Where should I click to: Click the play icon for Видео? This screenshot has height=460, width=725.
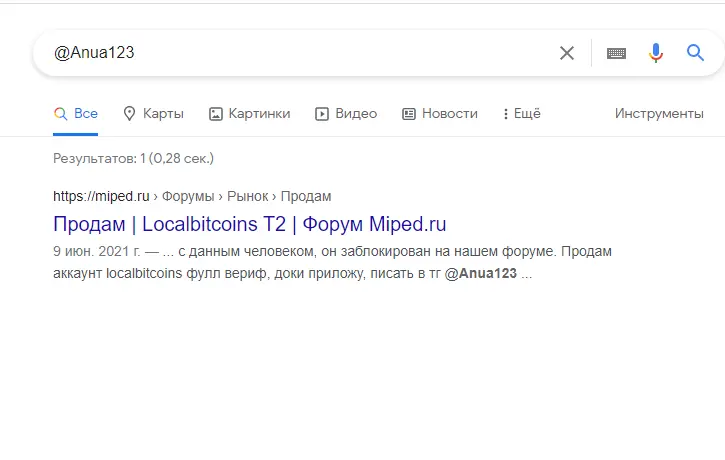coord(322,114)
